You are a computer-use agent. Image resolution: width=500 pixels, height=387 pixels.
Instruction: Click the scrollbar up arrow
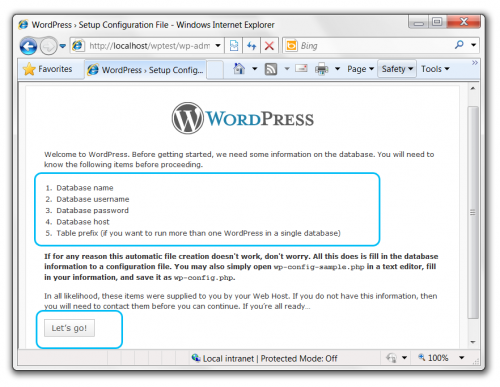click(473, 89)
